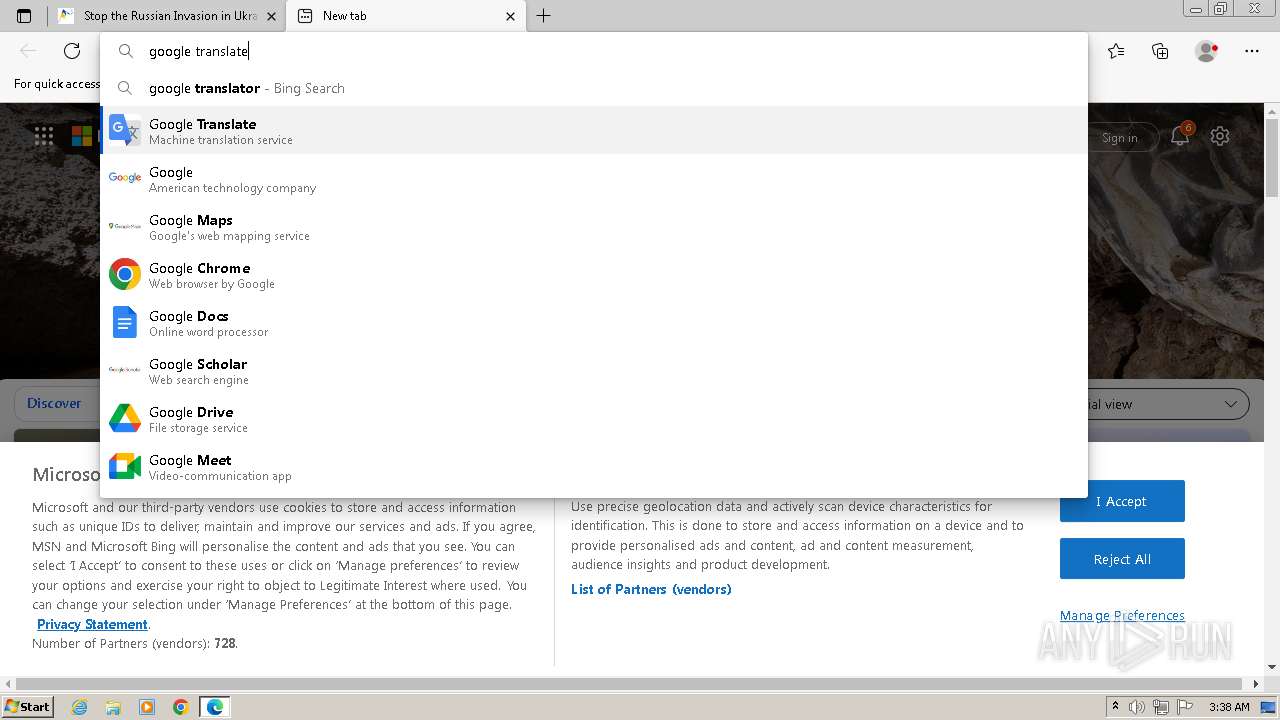Click the Microsoft Edge taskbar icon

tap(215, 707)
